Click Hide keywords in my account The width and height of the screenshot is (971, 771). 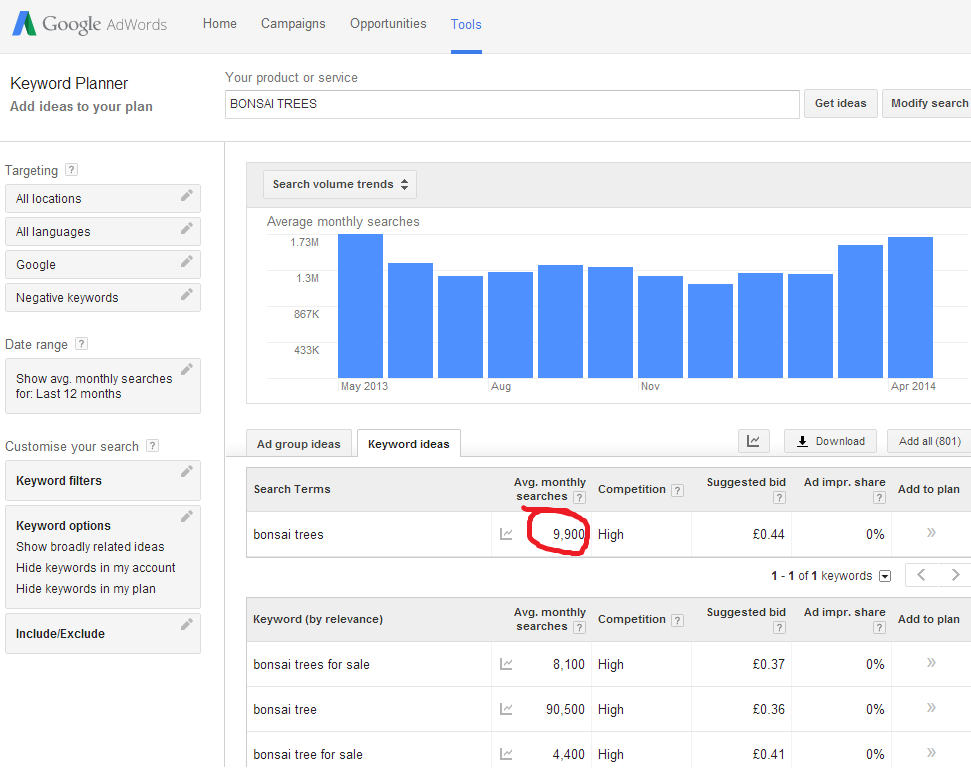(x=96, y=568)
